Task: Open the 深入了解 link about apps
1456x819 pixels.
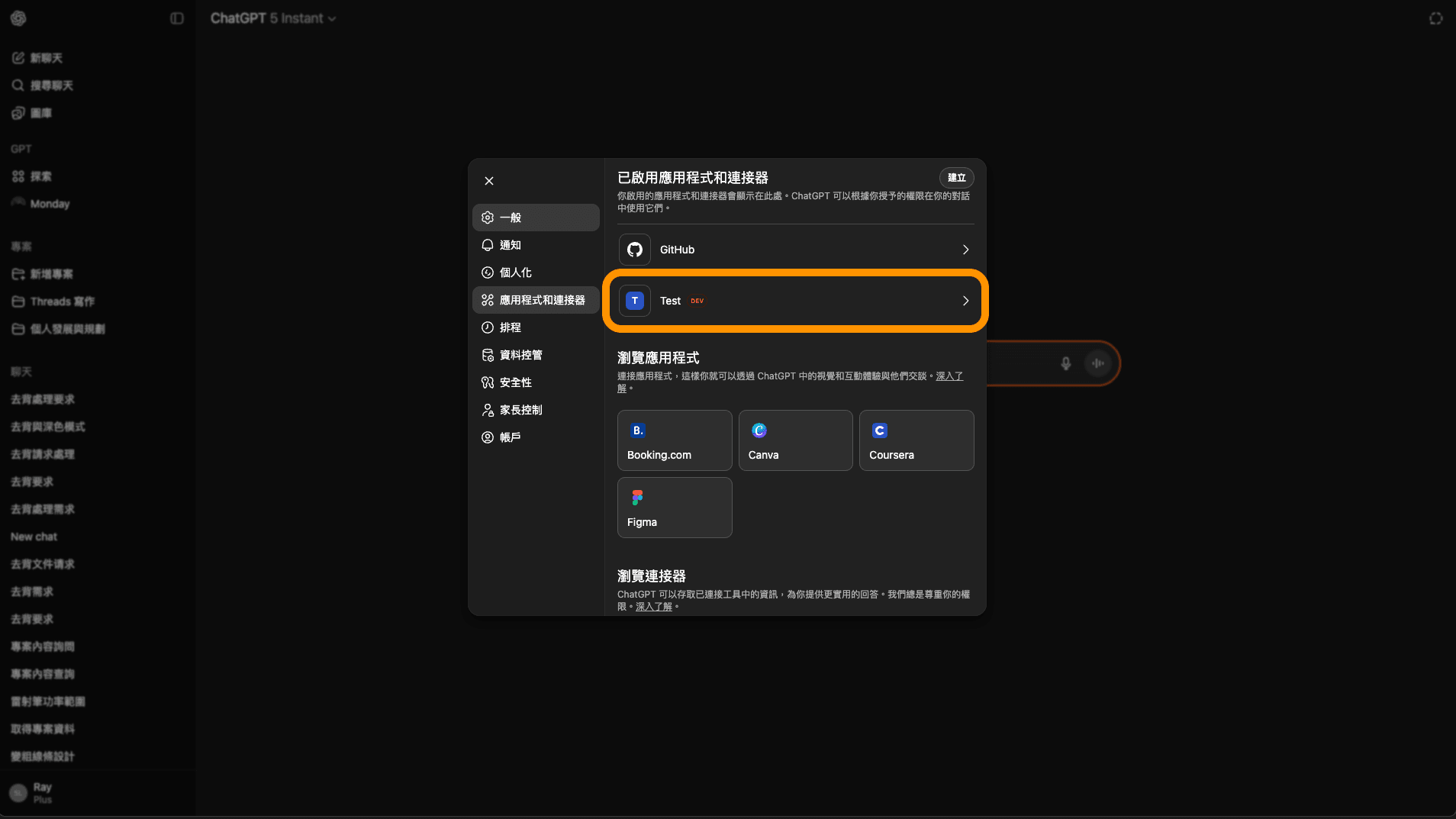Action: (x=949, y=376)
